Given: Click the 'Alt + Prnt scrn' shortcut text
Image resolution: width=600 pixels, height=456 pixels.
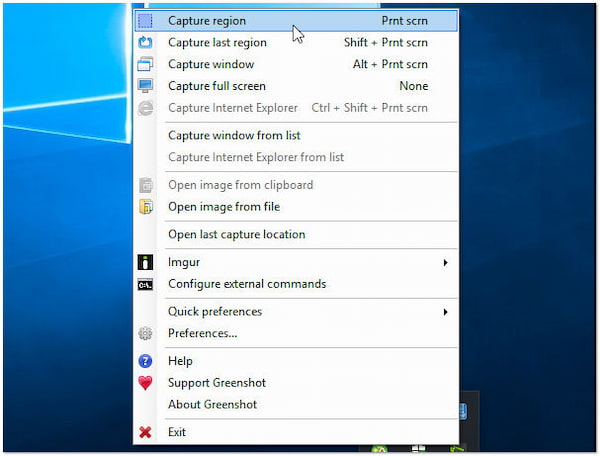Looking at the screenshot, I should coord(390,64).
